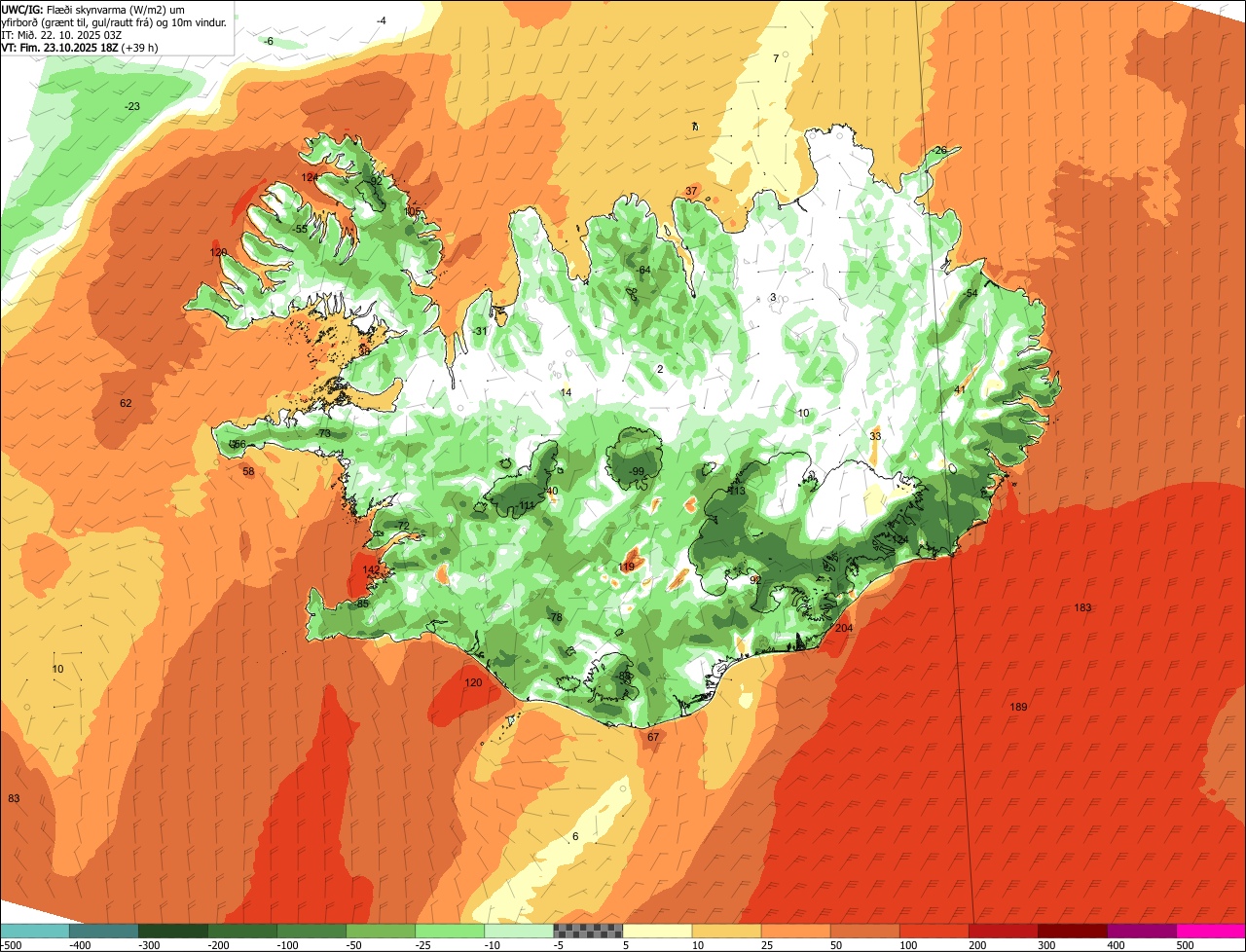This screenshot has height=952, width=1246.
Task: Click the title line 'UWC/IG: Flæði skynvarma (W/m2) um'
Action: pyautogui.click(x=93, y=9)
